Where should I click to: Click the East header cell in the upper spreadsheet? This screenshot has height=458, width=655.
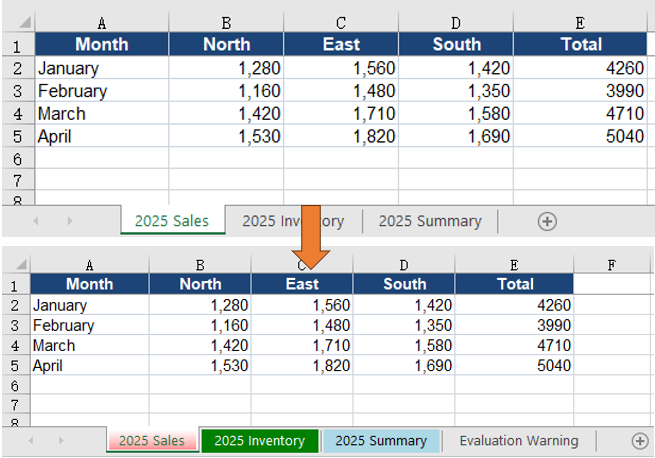point(341,44)
